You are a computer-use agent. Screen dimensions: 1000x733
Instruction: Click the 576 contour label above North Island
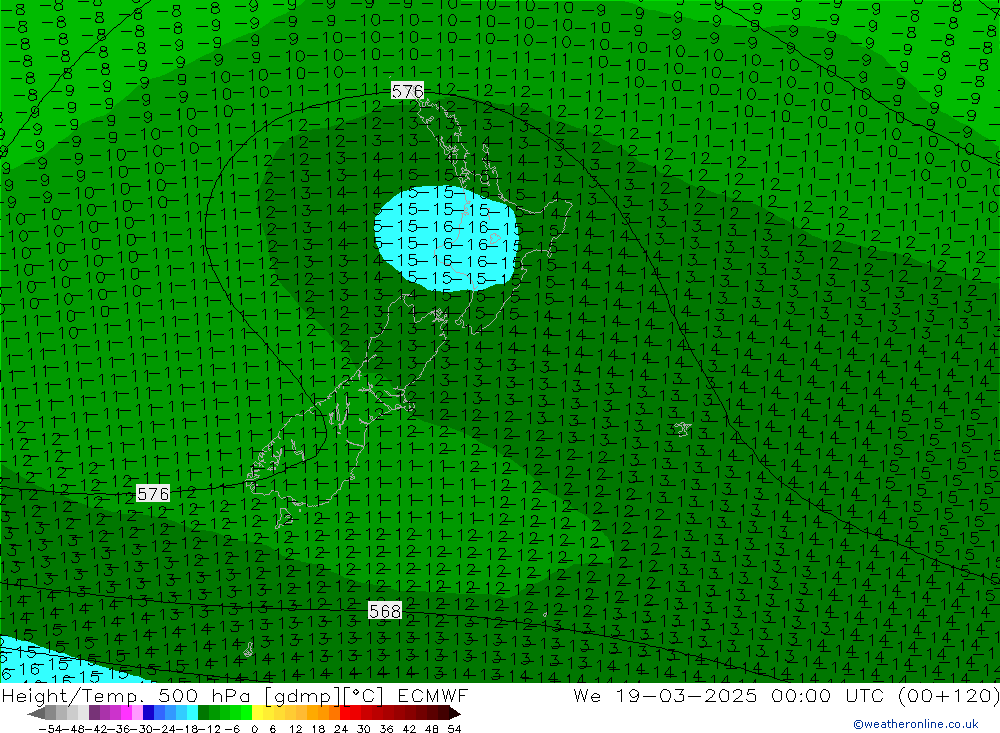(408, 91)
